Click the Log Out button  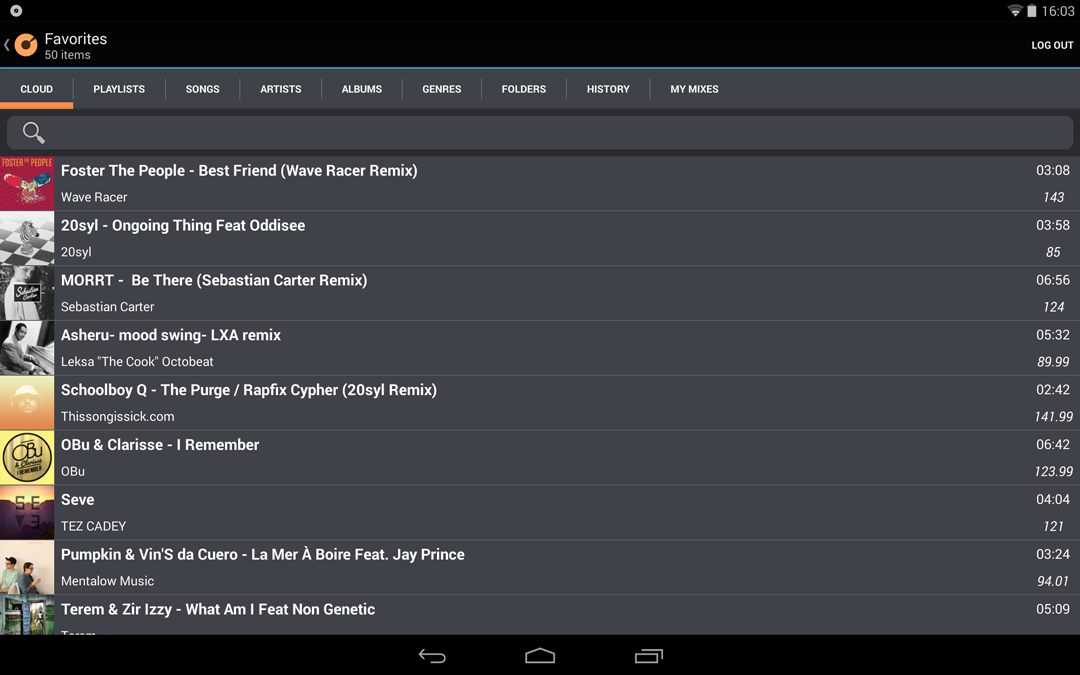click(x=1052, y=45)
